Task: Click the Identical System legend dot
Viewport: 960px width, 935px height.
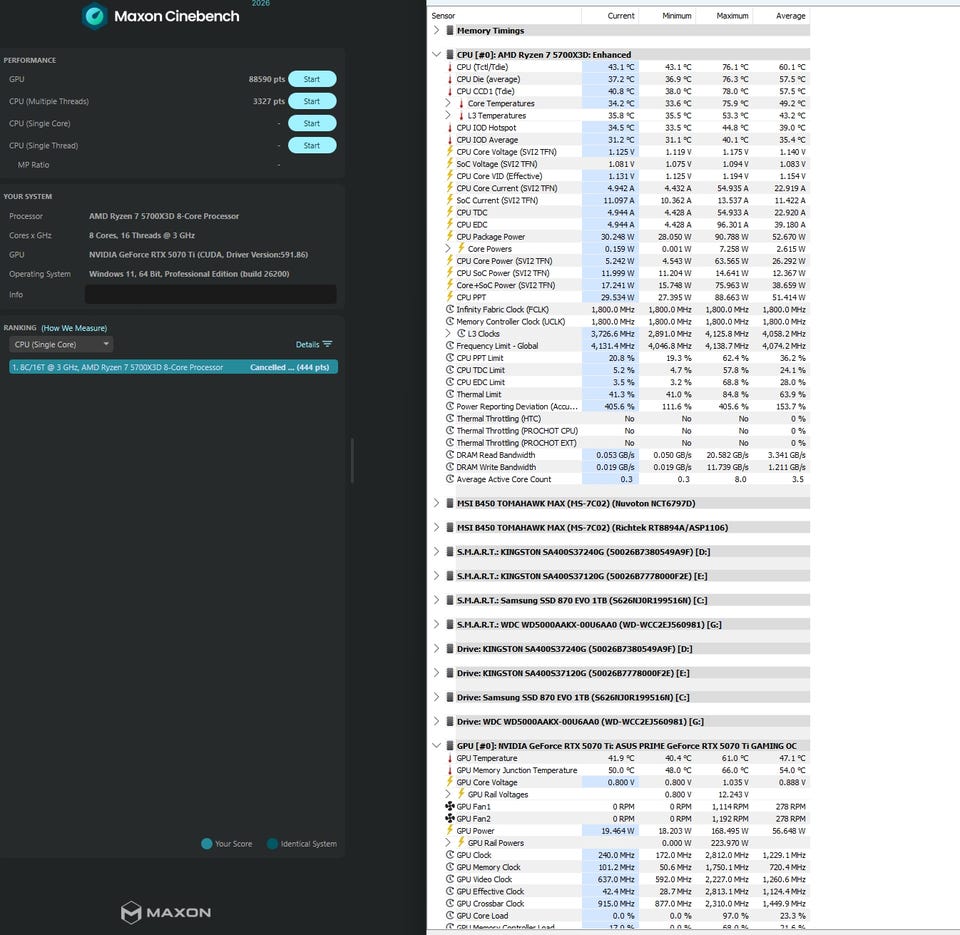Action: click(272, 844)
